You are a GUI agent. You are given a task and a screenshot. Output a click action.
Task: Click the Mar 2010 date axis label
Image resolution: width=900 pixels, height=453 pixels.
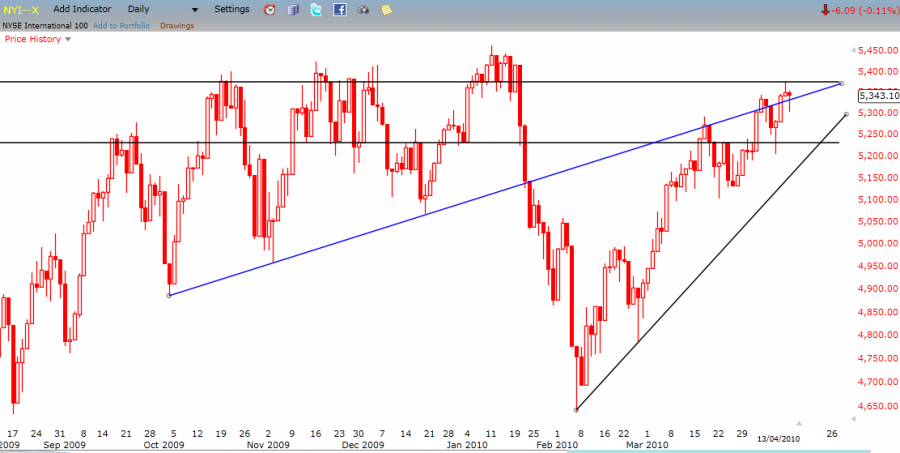point(645,445)
